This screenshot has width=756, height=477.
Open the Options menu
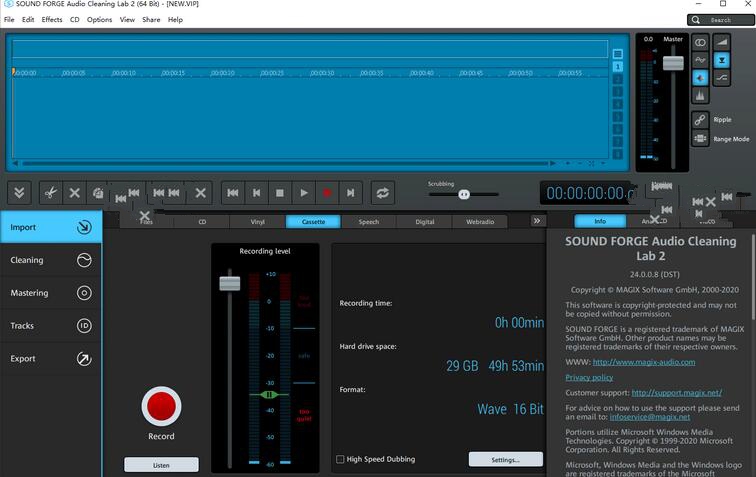click(99, 20)
